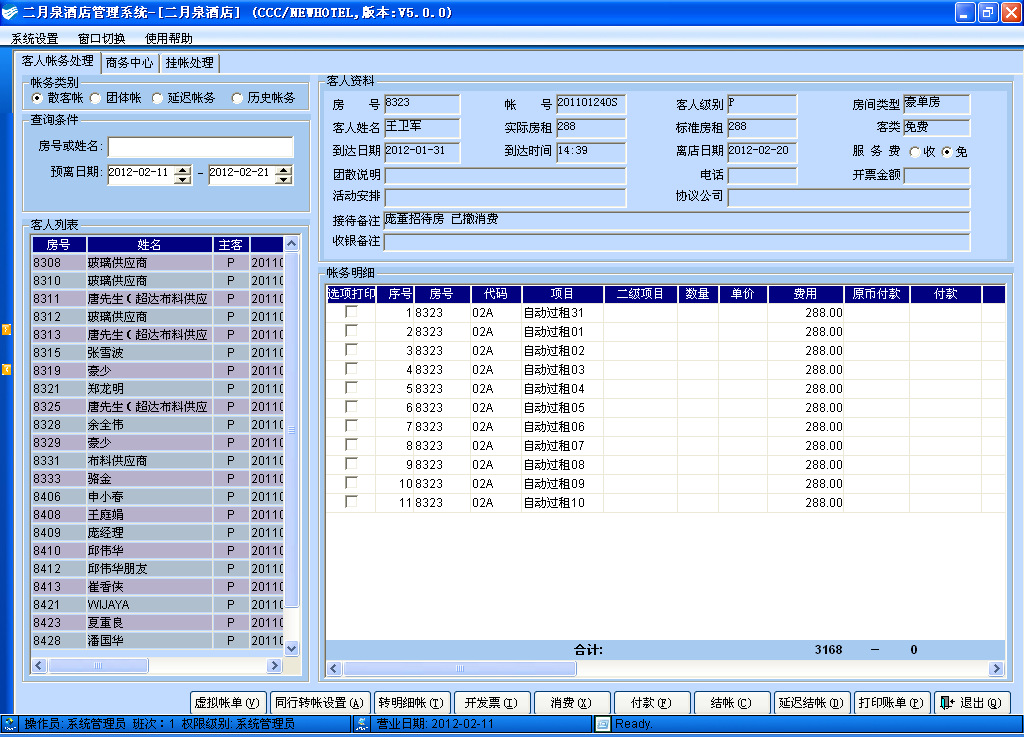Select 散客帐 radio button
Image resolution: width=1024 pixels, height=737 pixels.
37,98
